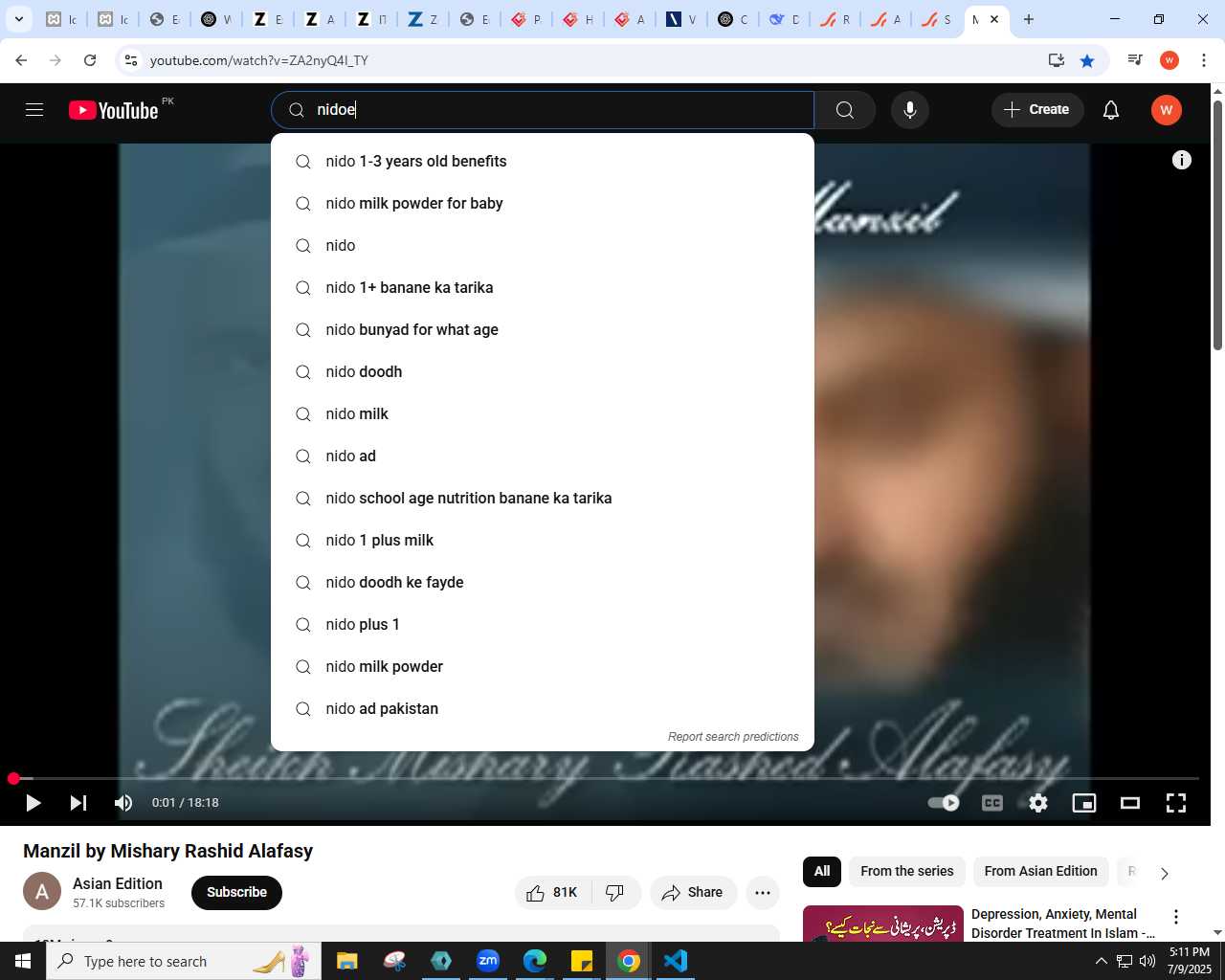
Task: Select the nido ad pakistan suggestion
Action: 543,708
